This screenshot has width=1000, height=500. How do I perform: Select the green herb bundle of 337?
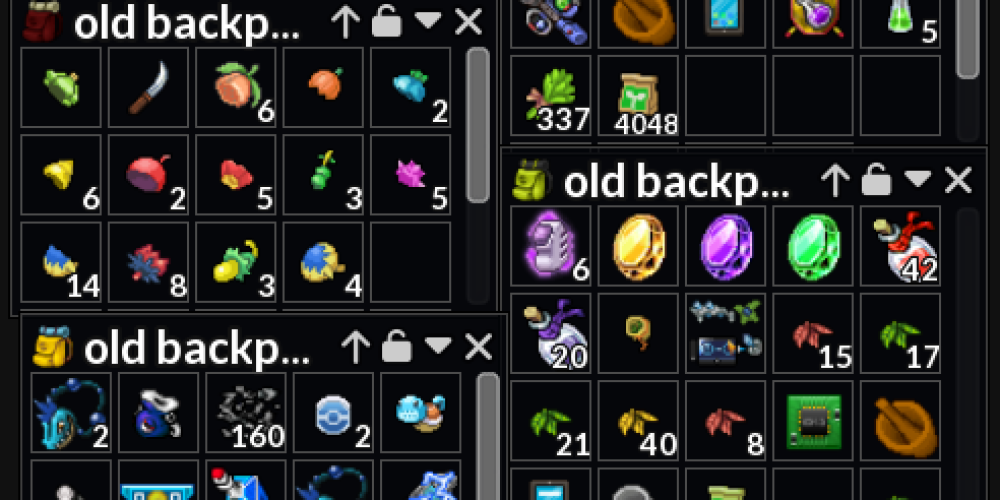coord(551,96)
